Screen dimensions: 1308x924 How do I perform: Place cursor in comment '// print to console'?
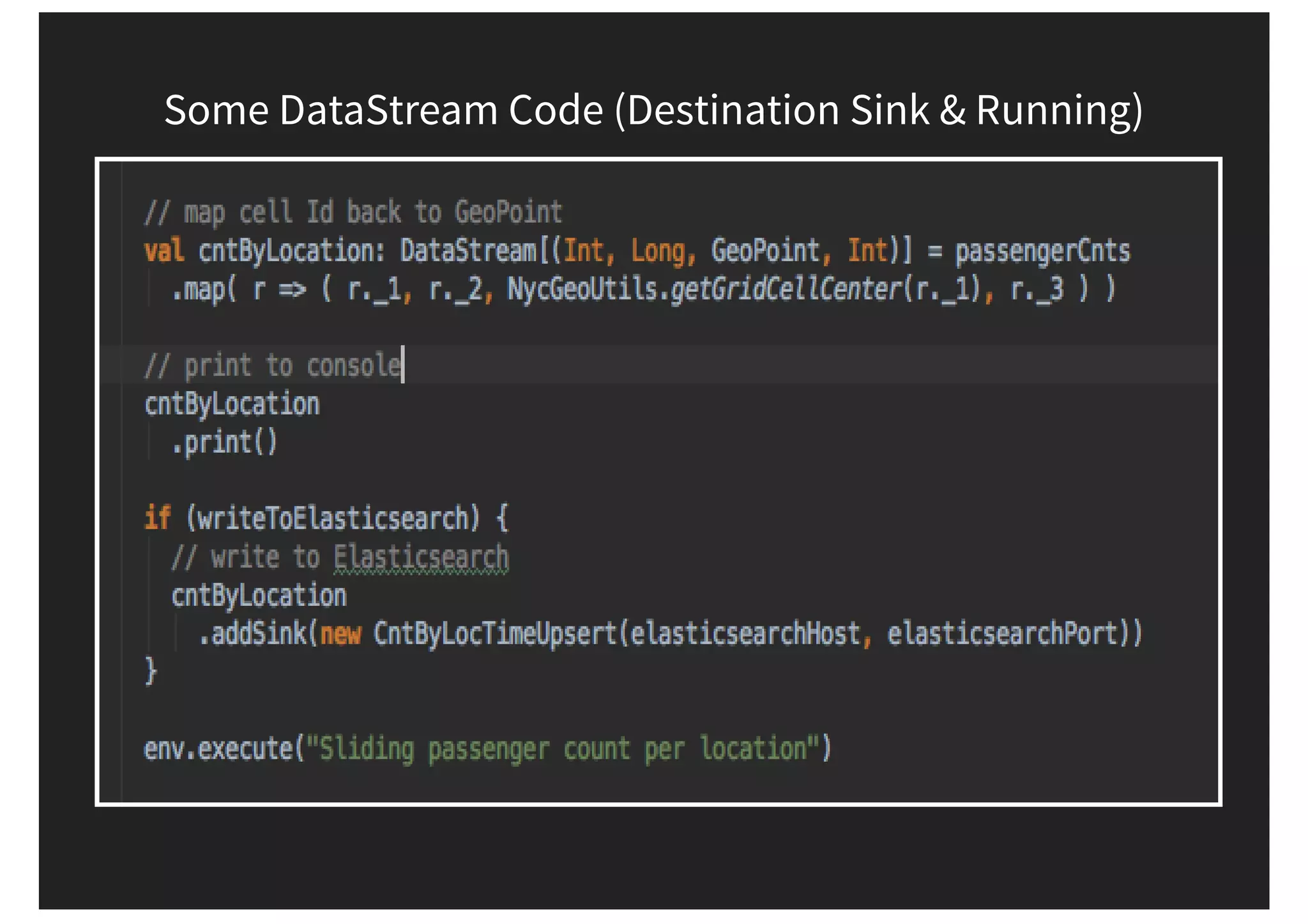(x=273, y=367)
